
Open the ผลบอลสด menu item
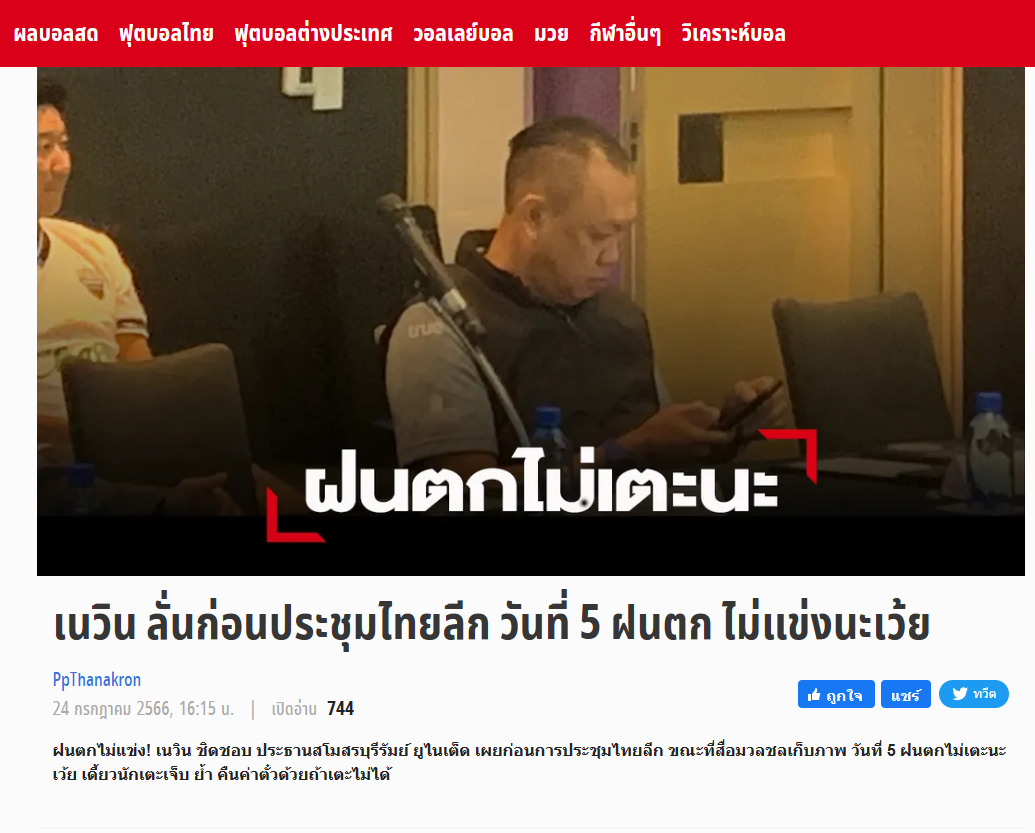pos(56,34)
